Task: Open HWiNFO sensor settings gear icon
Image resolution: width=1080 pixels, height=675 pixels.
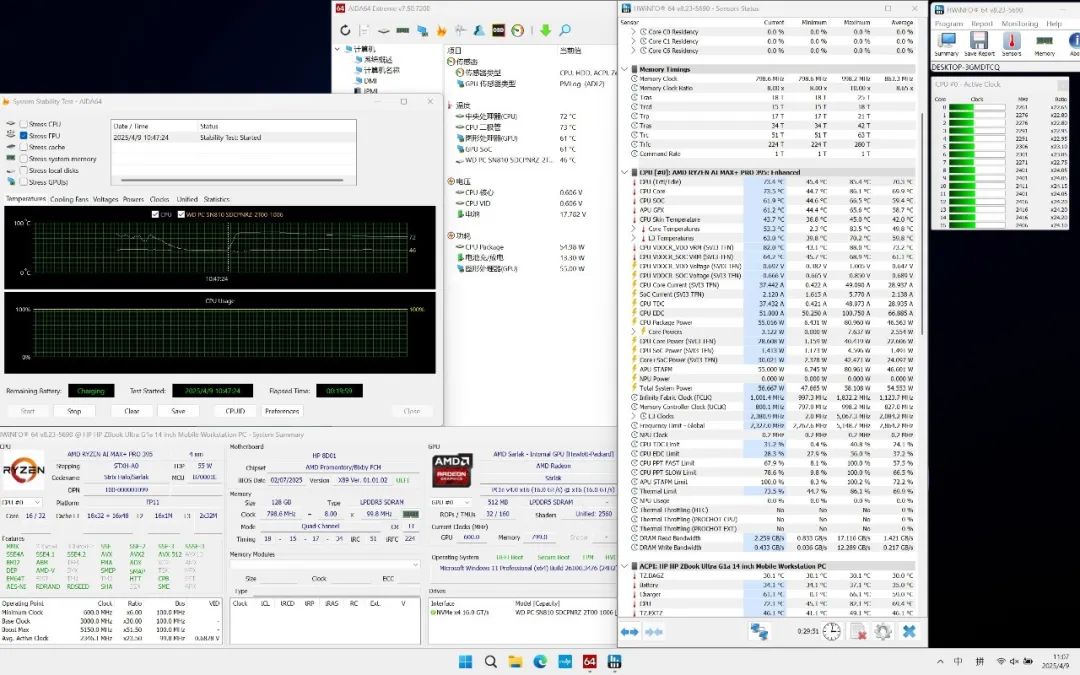Action: tap(883, 631)
